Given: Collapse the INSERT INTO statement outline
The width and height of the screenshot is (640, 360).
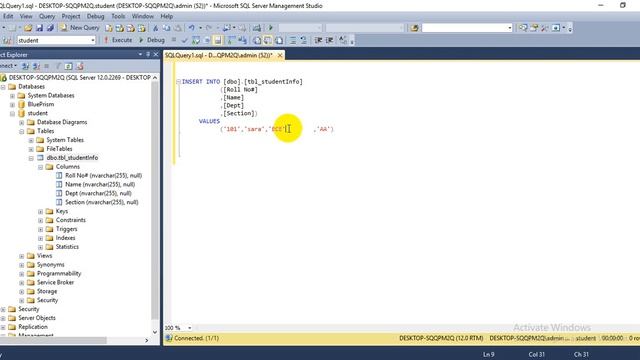Looking at the screenshot, I should [178, 82].
